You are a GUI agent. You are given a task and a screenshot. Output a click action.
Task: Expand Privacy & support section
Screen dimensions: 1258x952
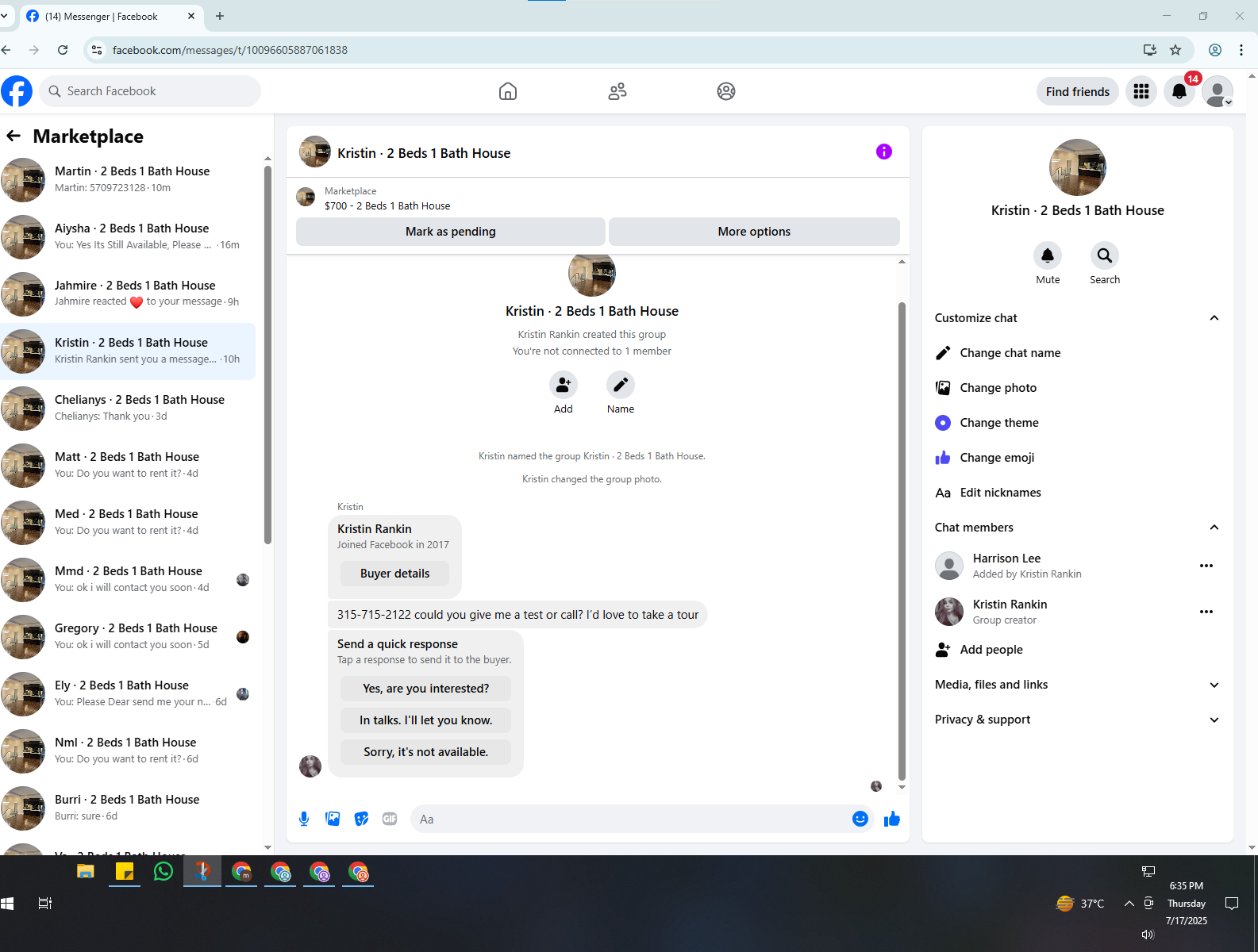(1078, 720)
